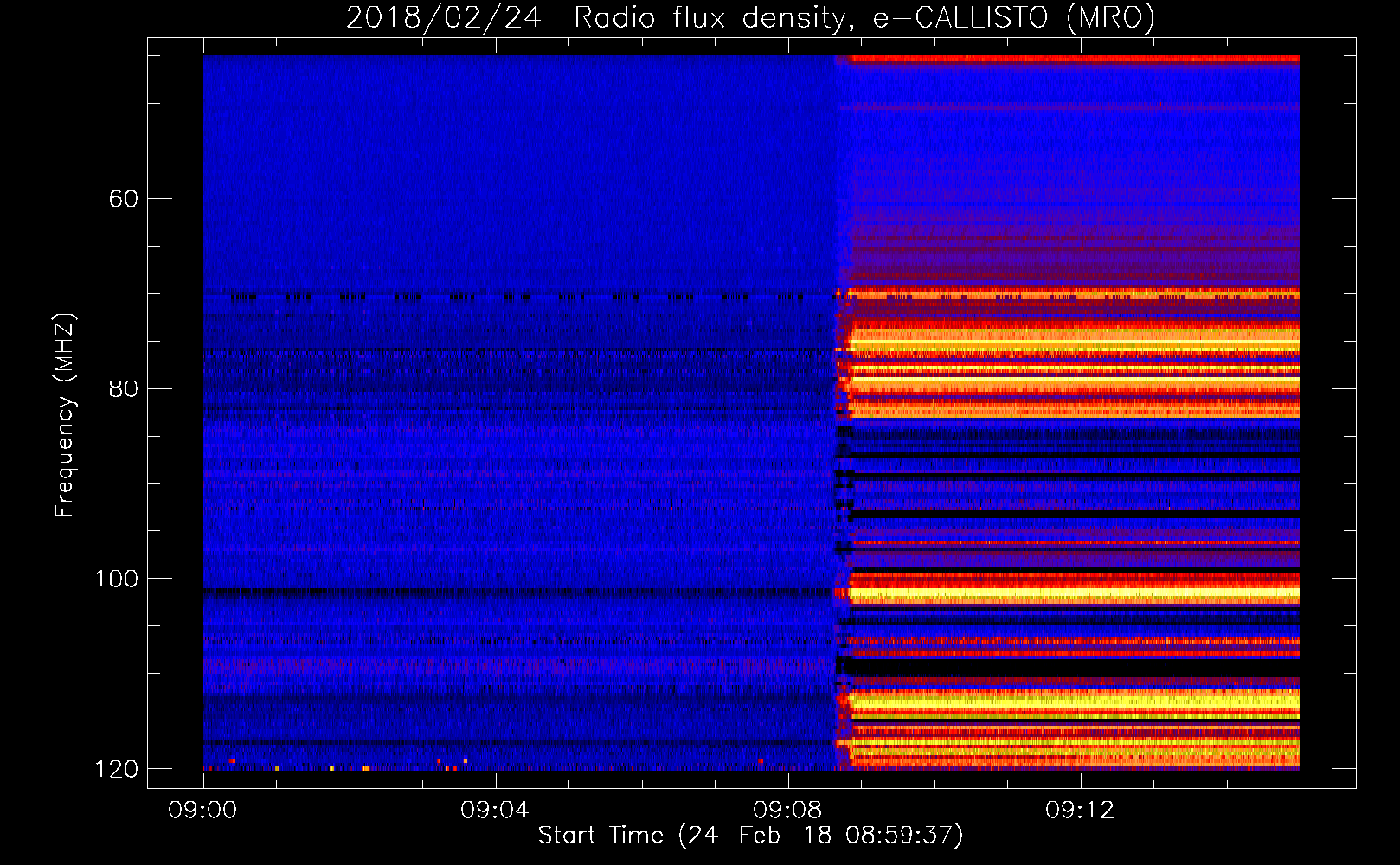Image resolution: width=1400 pixels, height=865 pixels.
Task: Click the 100 frequency tick label
Action: 116,579
